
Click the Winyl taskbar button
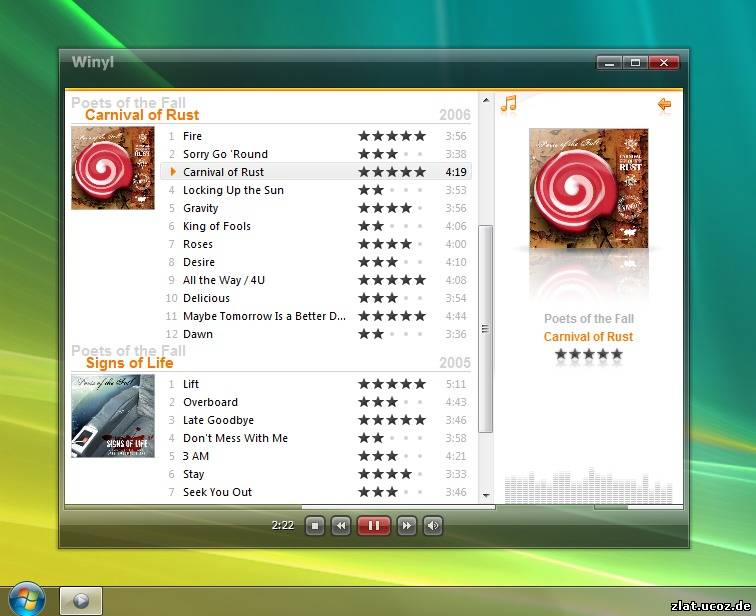[81, 601]
